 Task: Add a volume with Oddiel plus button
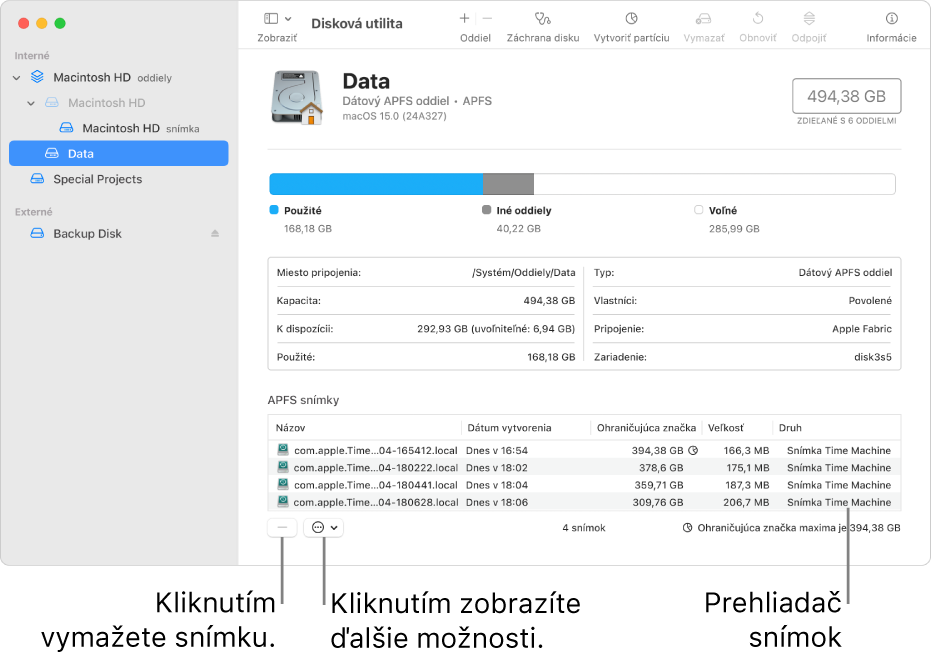click(464, 18)
